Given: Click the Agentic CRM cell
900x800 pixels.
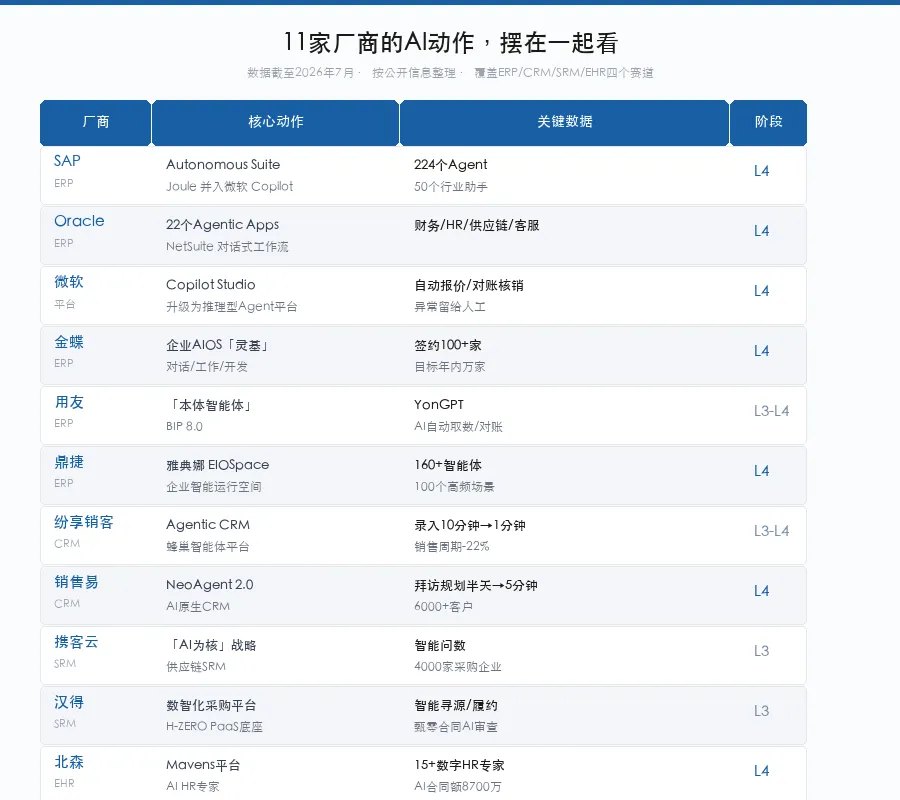Looking at the screenshot, I should coord(208,525).
